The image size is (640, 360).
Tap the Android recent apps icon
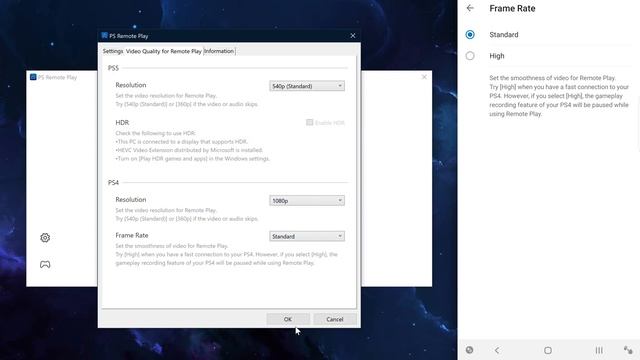click(x=599, y=350)
